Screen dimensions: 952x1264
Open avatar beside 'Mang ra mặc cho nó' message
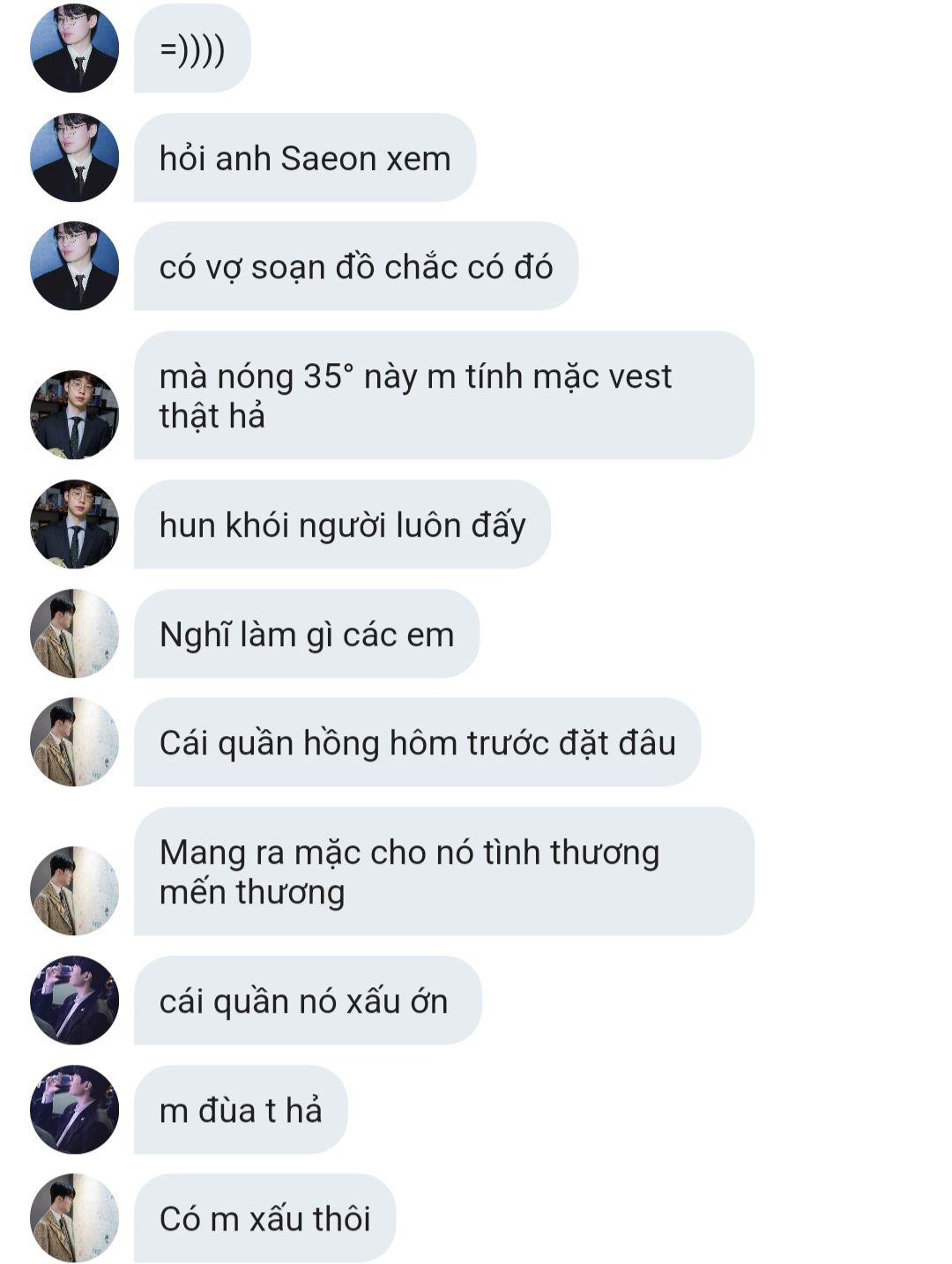74,890
